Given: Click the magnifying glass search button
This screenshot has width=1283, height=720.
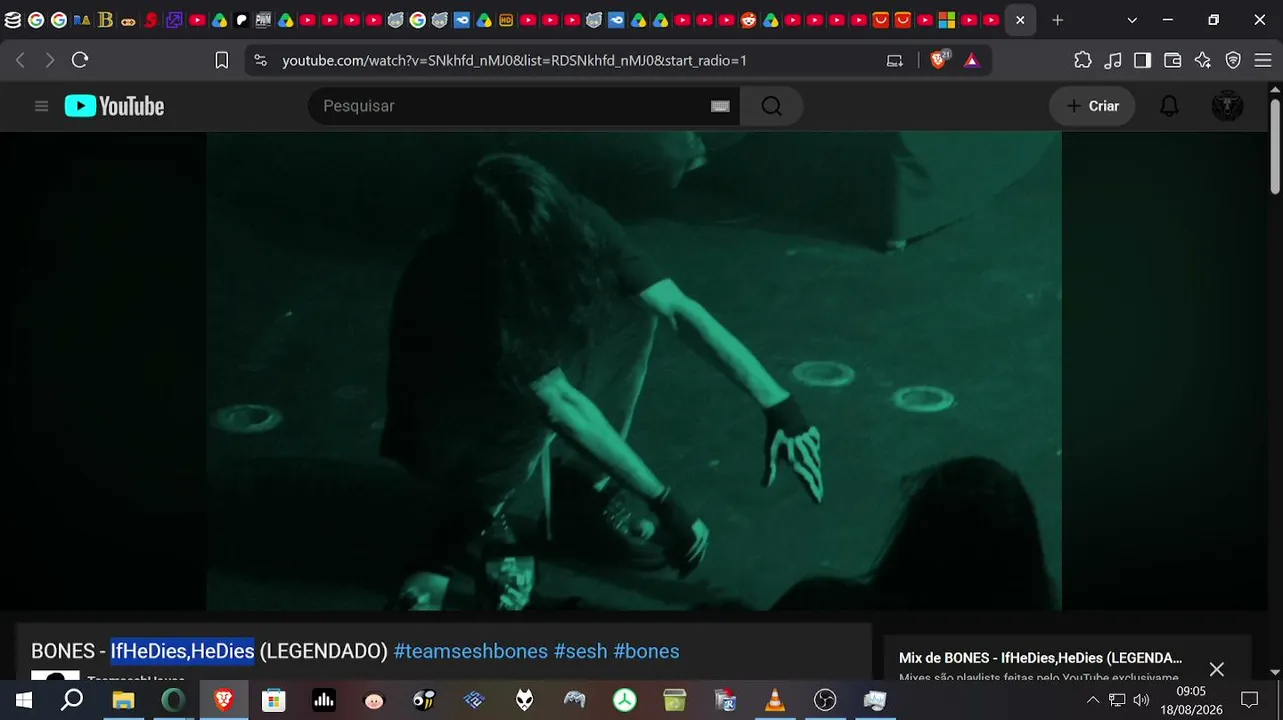Looking at the screenshot, I should (771, 106).
